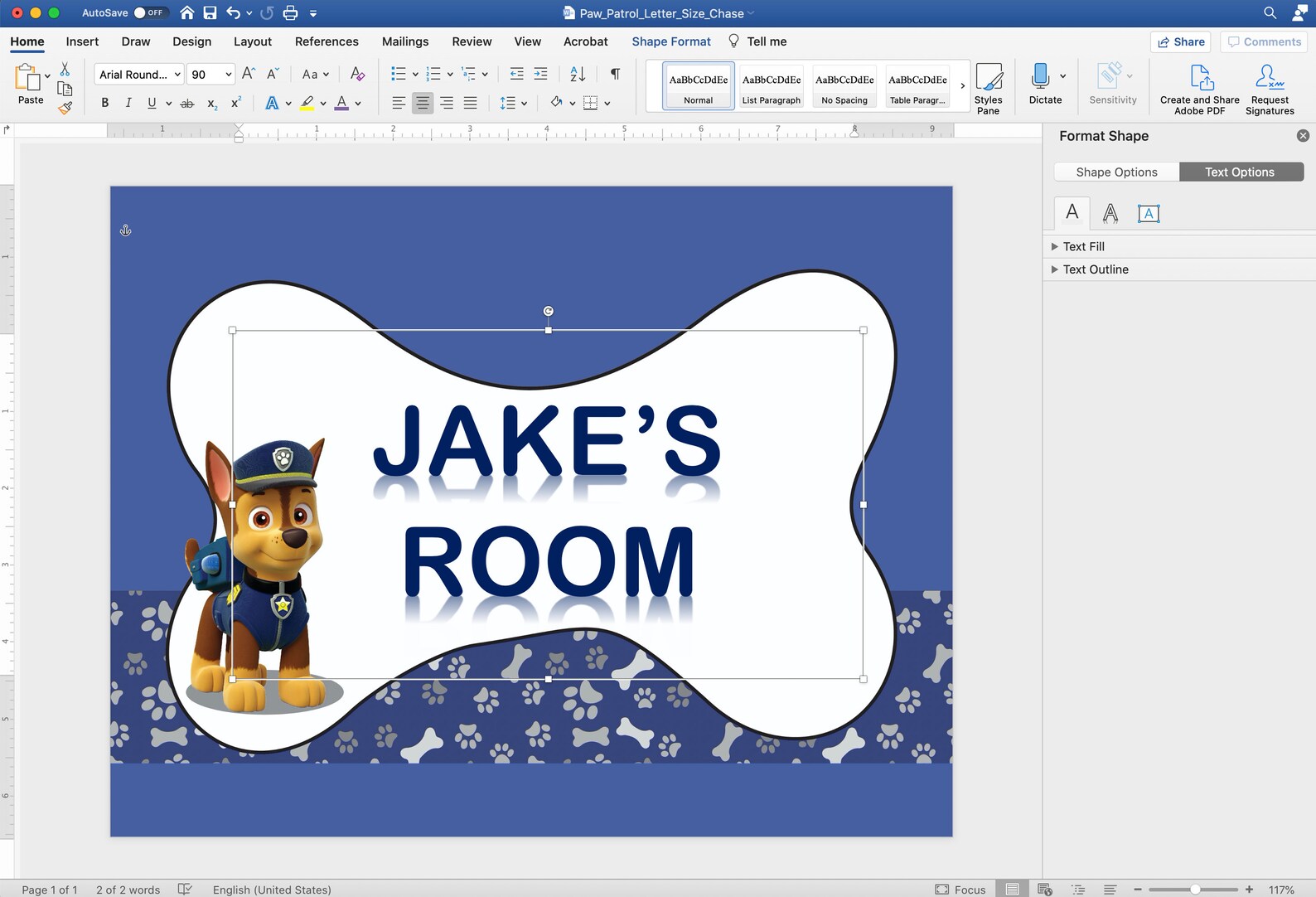Show paragraph marks with pilcrow icon

pos(615,74)
